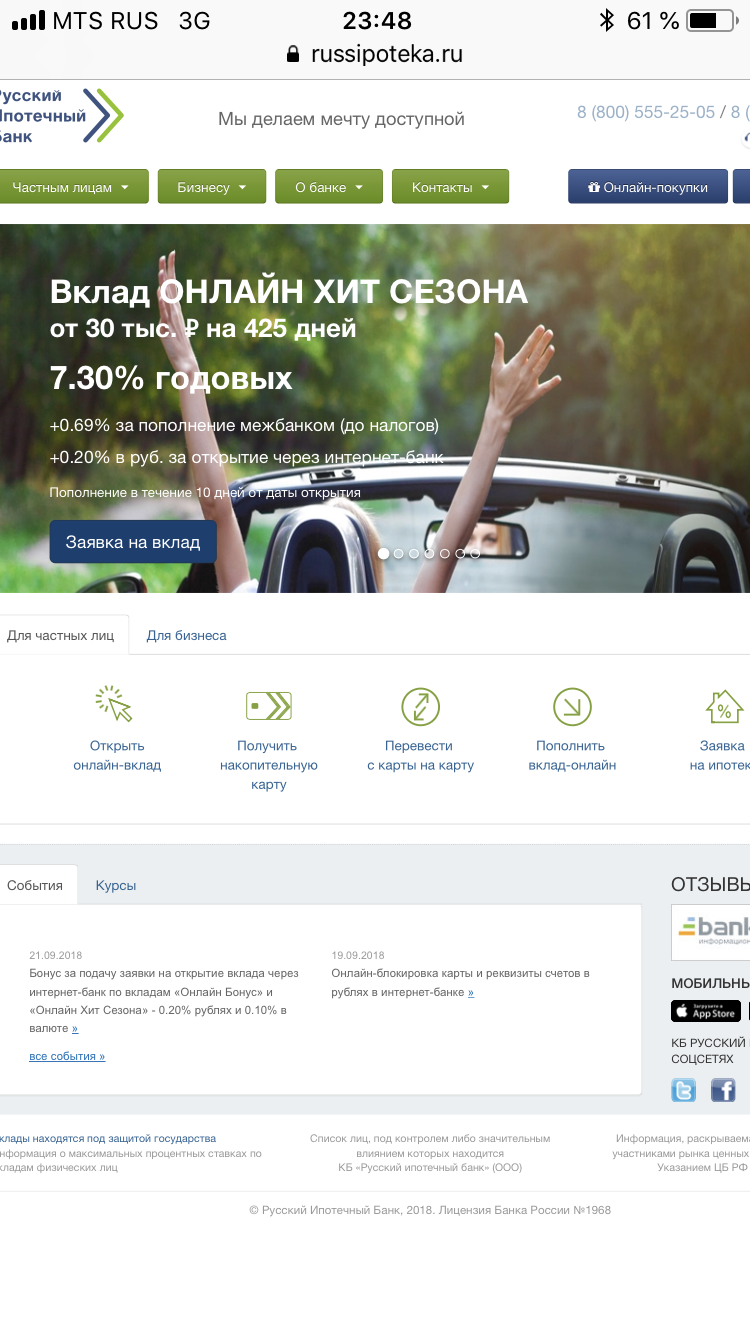
Task: Open the Онлайн-покупки button
Action: coord(648,187)
